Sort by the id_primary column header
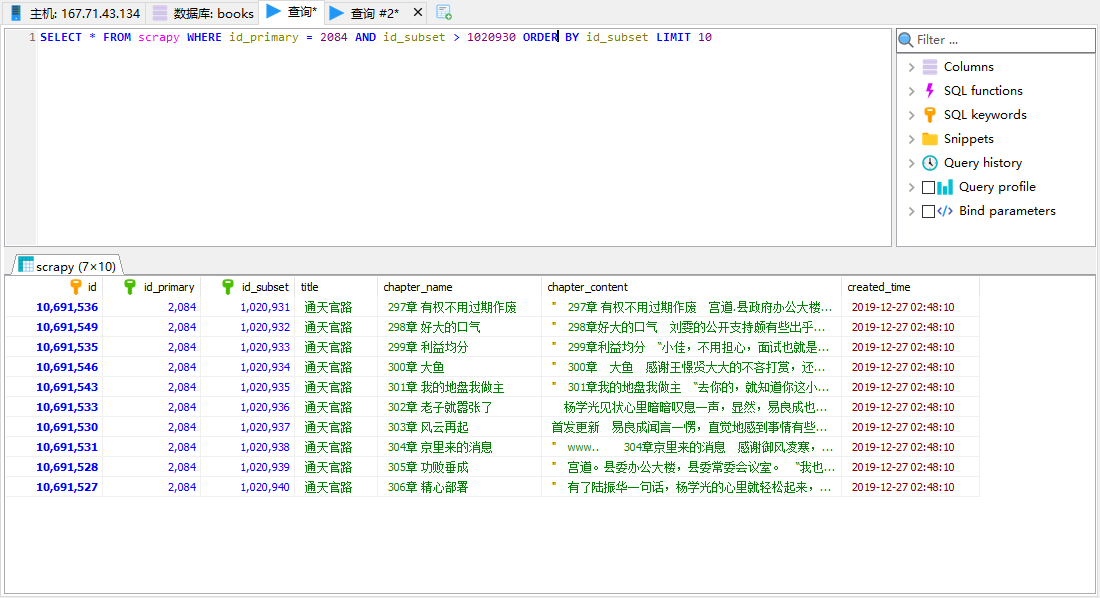The height and width of the screenshot is (598, 1100). [152, 287]
